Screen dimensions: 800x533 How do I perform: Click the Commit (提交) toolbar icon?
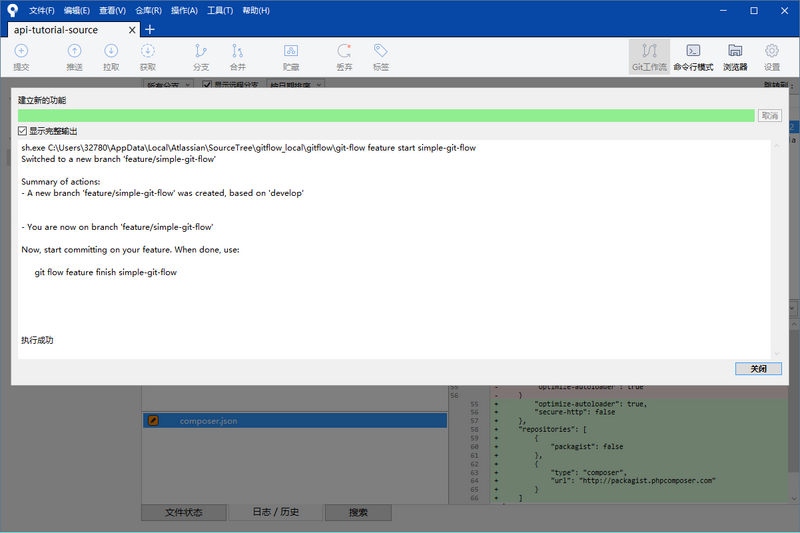pyautogui.click(x=21, y=57)
